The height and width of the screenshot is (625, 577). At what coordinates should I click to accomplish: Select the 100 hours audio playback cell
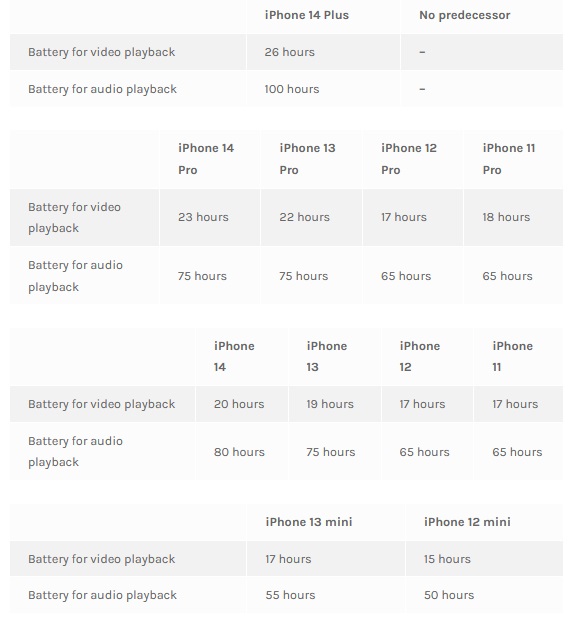292,89
